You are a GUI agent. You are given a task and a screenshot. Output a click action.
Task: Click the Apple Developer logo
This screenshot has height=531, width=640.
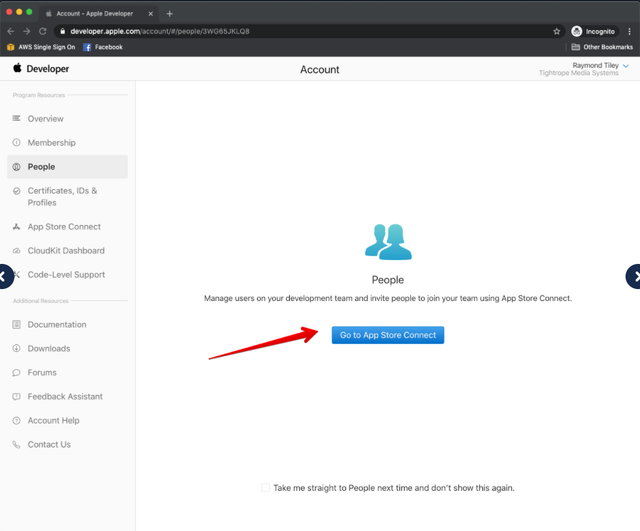pyautogui.click(x=17, y=68)
